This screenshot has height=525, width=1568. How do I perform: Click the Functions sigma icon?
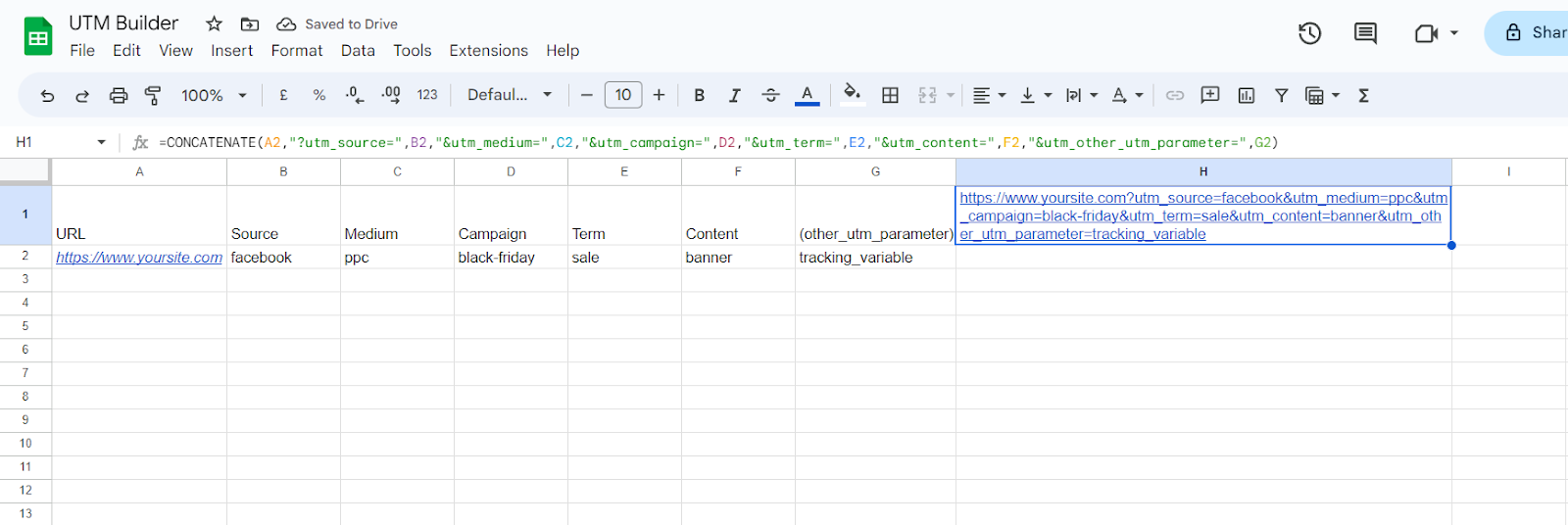(x=1363, y=95)
